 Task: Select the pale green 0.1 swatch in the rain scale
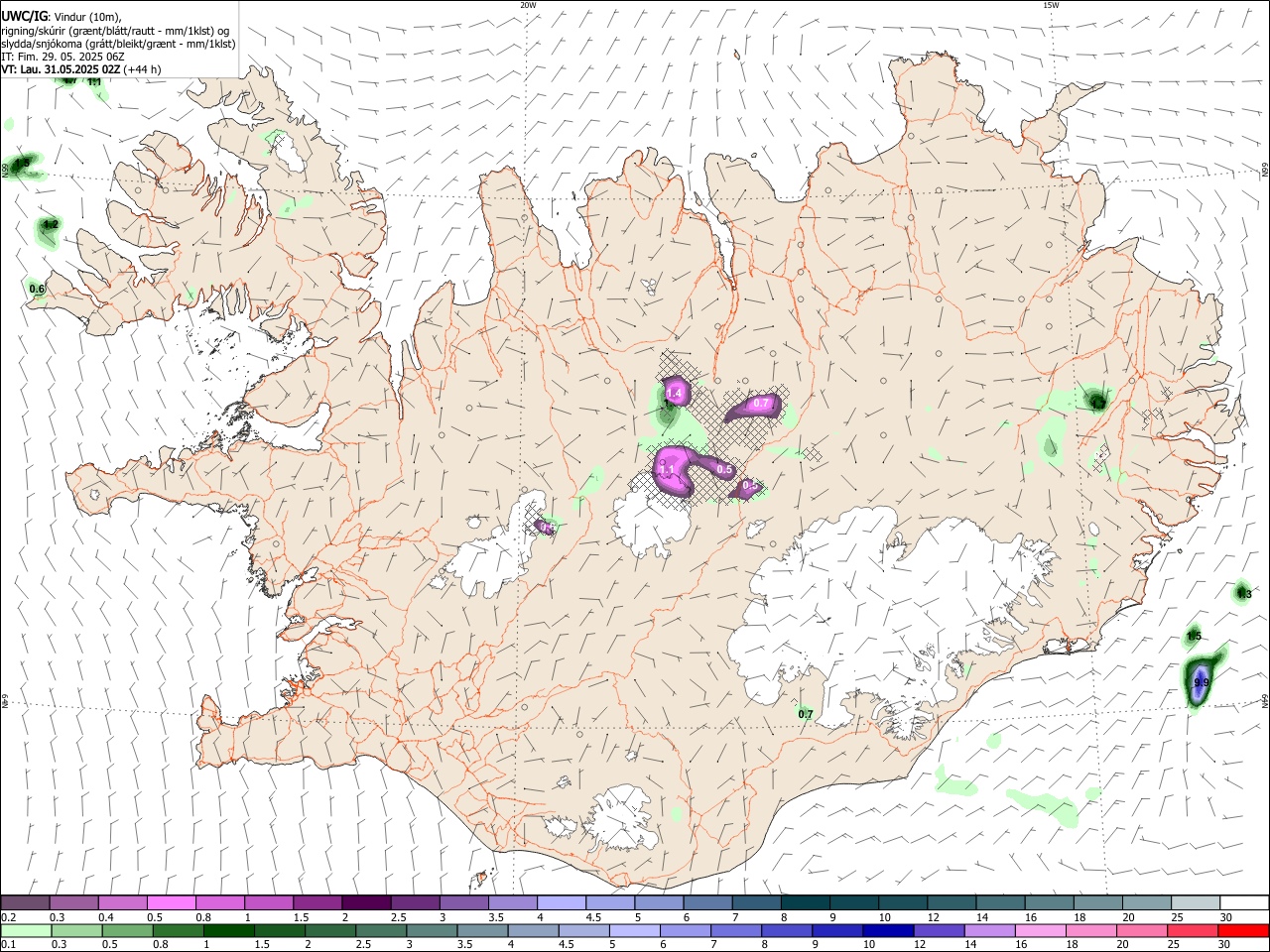point(26,930)
